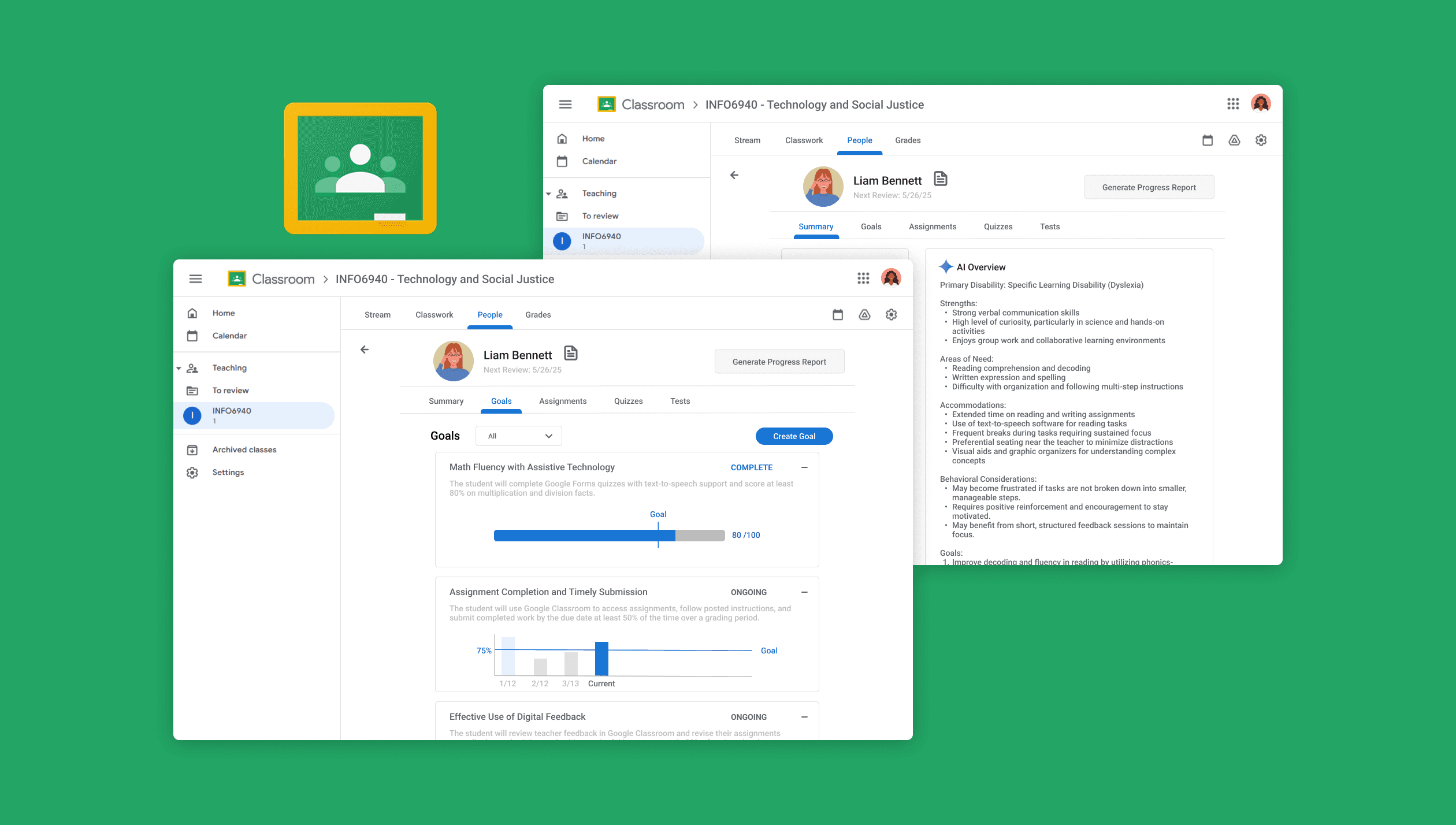This screenshot has width=1456, height=825.
Task: Click back arrow beside Liam Bennett in the front window
Action: click(365, 350)
